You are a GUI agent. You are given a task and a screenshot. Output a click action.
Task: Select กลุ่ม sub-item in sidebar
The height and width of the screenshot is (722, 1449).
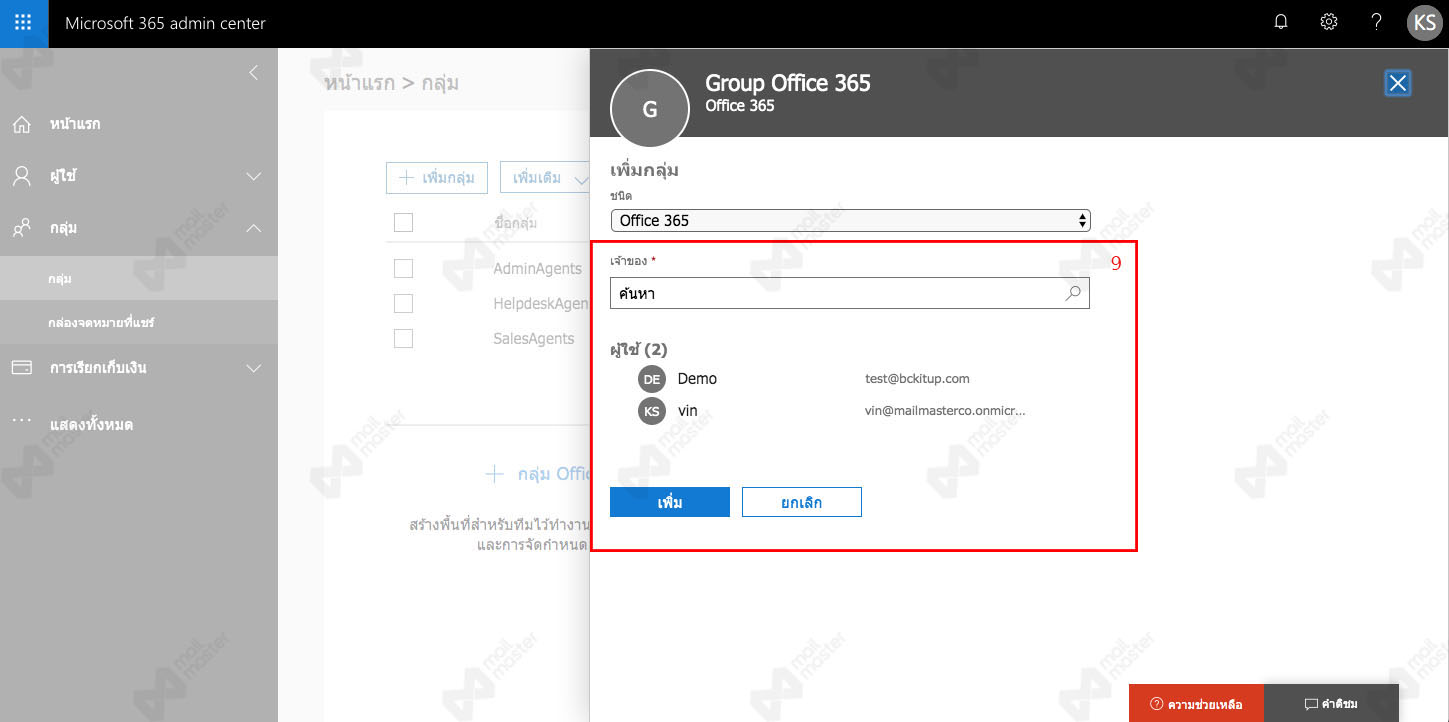click(60, 278)
